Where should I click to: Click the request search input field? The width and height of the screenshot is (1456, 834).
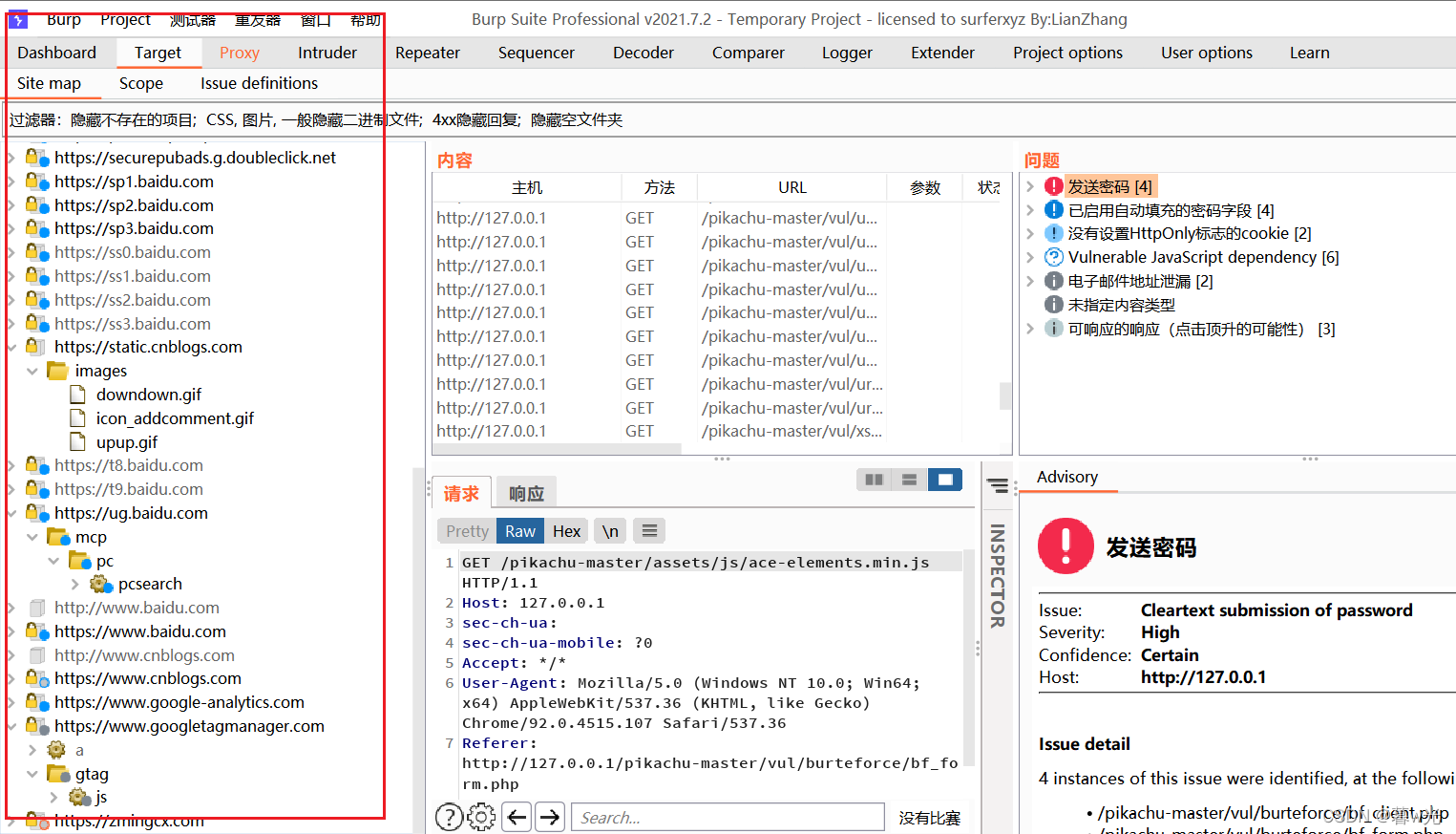(x=728, y=817)
